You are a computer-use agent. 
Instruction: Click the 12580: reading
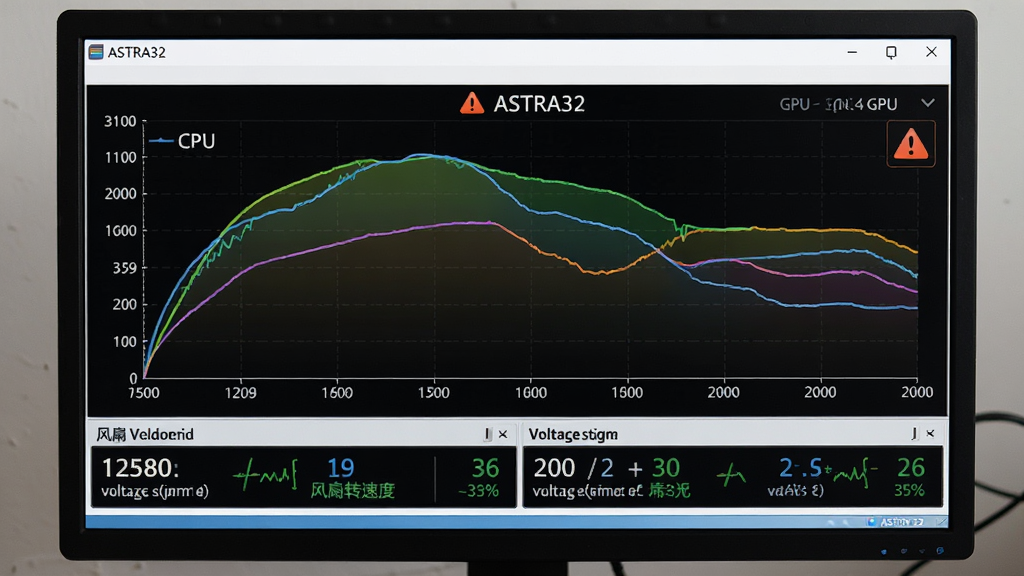pyautogui.click(x=140, y=468)
